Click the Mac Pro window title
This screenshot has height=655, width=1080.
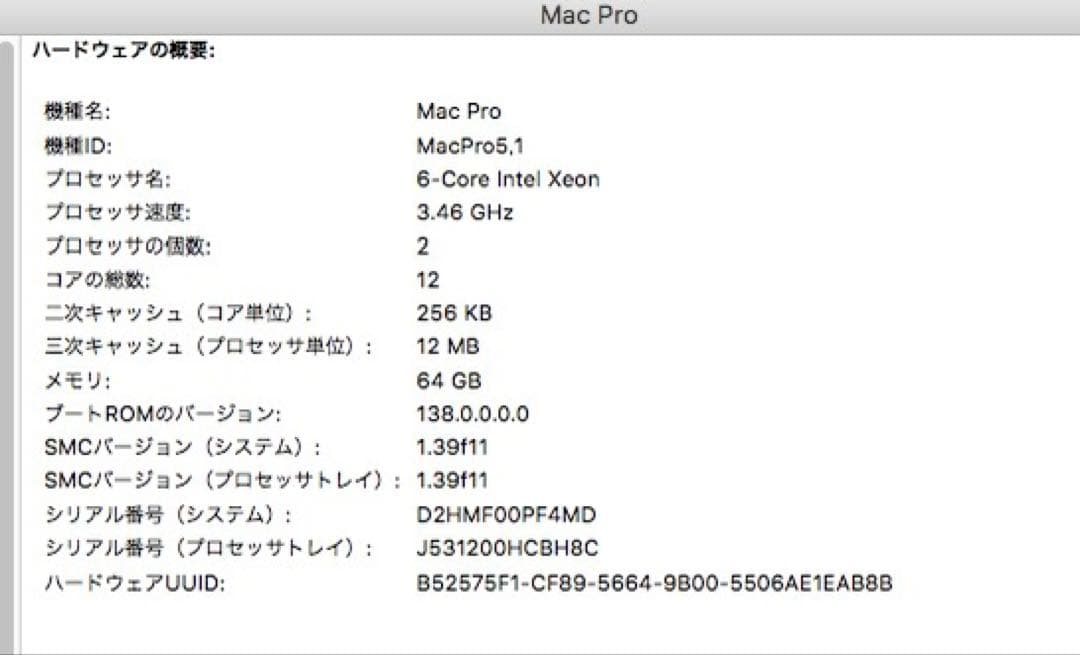tap(588, 14)
